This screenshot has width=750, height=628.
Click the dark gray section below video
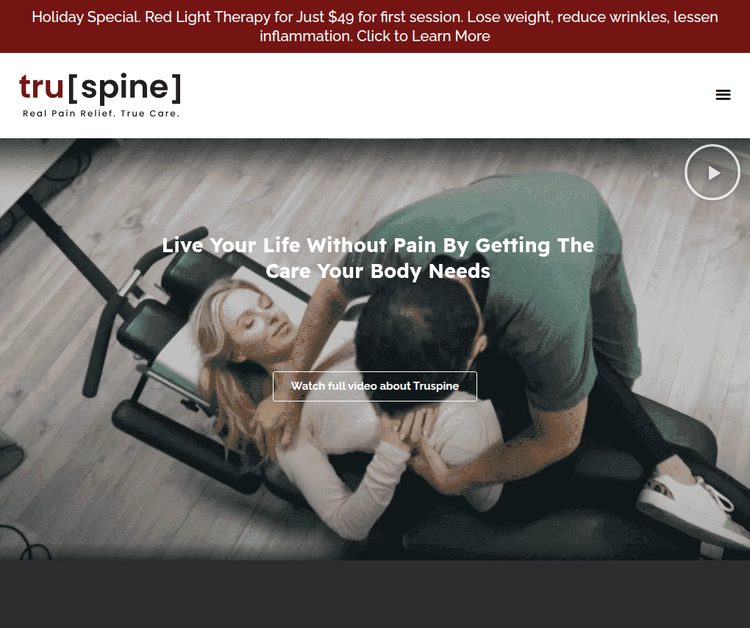point(375,594)
